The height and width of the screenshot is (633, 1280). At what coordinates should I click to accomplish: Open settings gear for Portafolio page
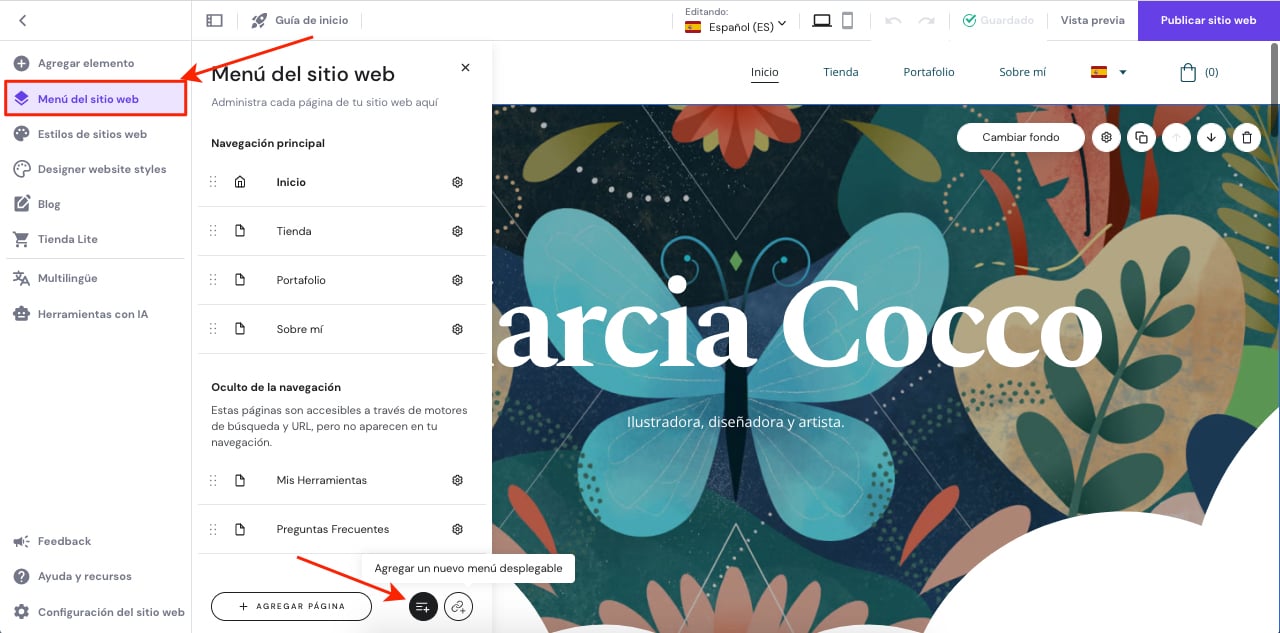click(x=457, y=280)
